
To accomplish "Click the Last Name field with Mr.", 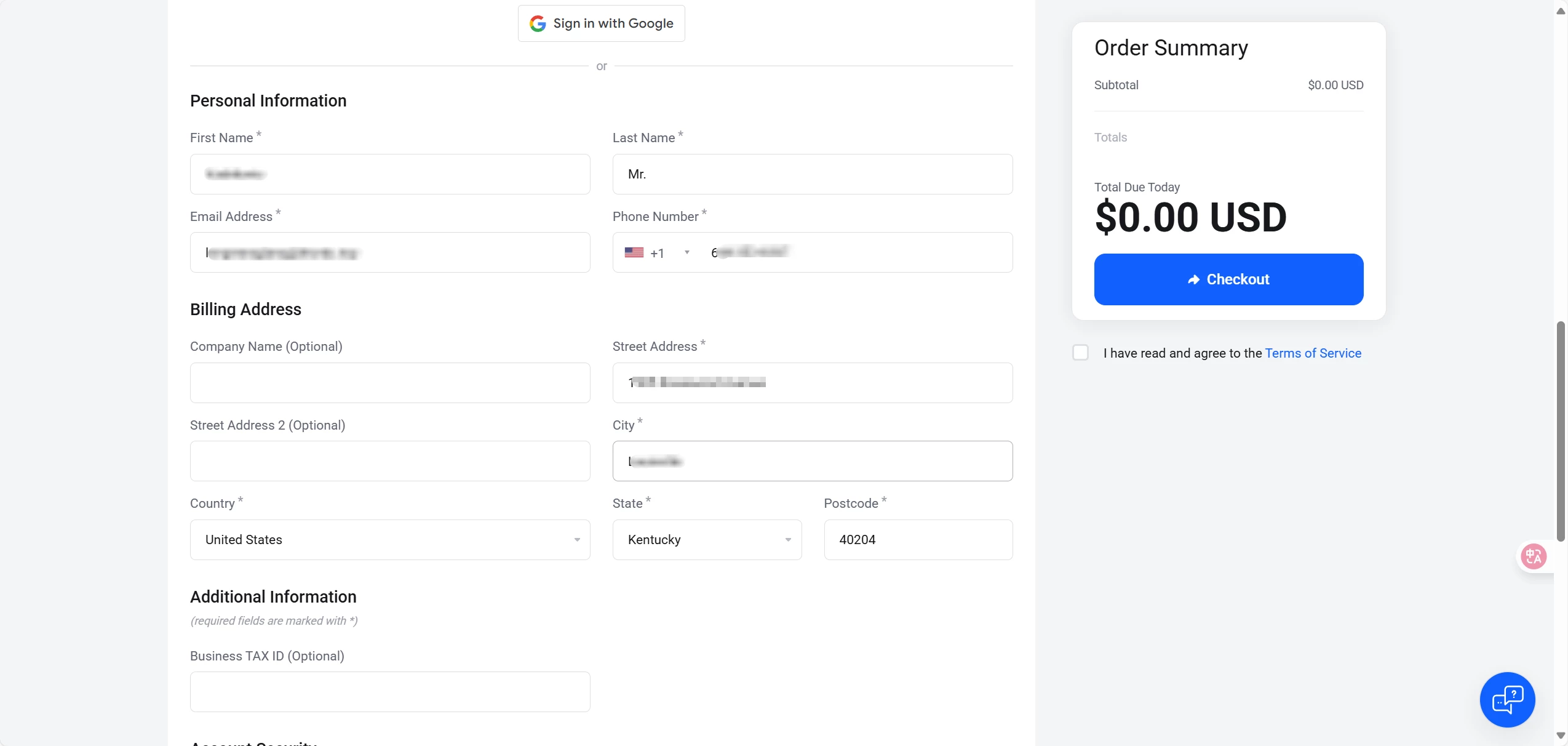I will (x=812, y=174).
